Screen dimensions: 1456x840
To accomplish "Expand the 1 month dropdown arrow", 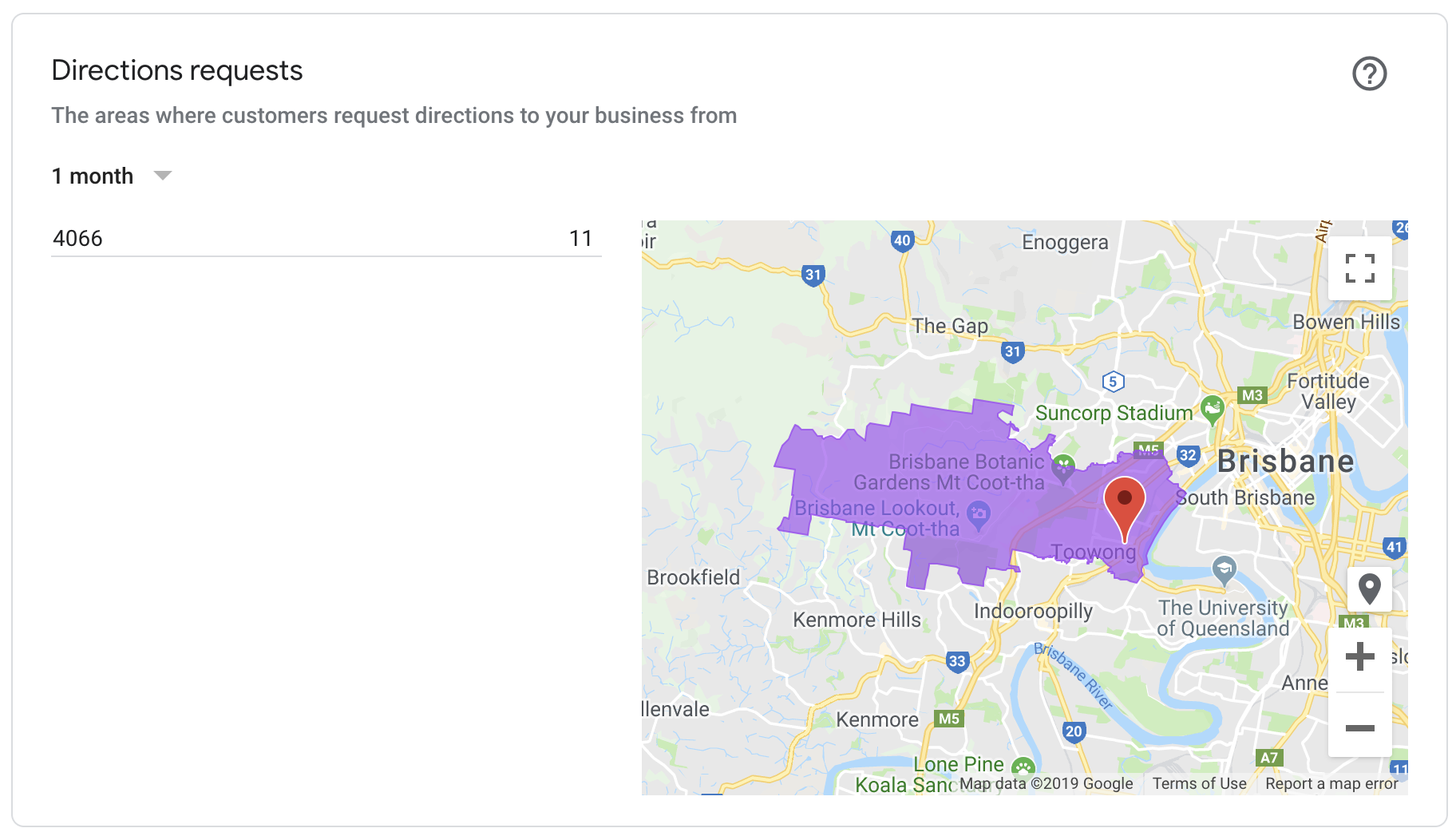I will 163,176.
